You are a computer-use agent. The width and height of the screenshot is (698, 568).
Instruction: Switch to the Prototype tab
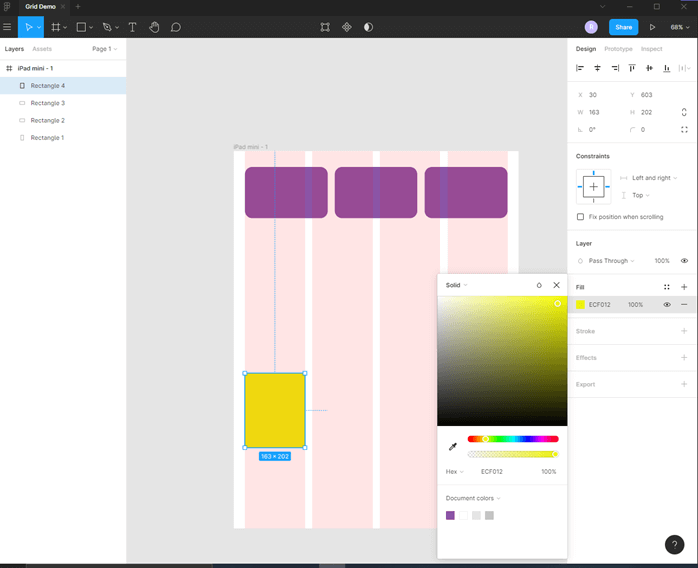(618, 48)
